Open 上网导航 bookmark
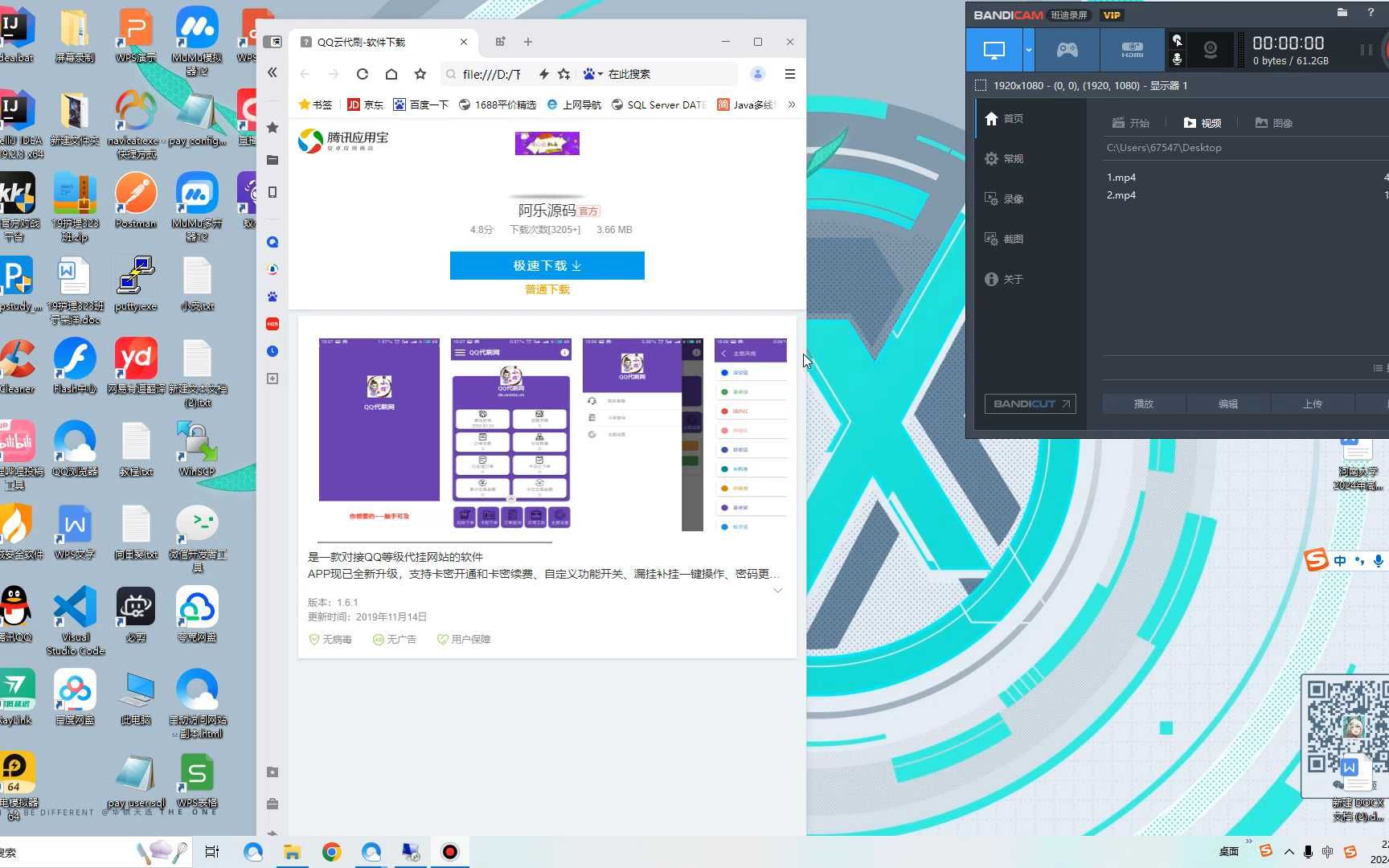The height and width of the screenshot is (868, 1389). [574, 104]
